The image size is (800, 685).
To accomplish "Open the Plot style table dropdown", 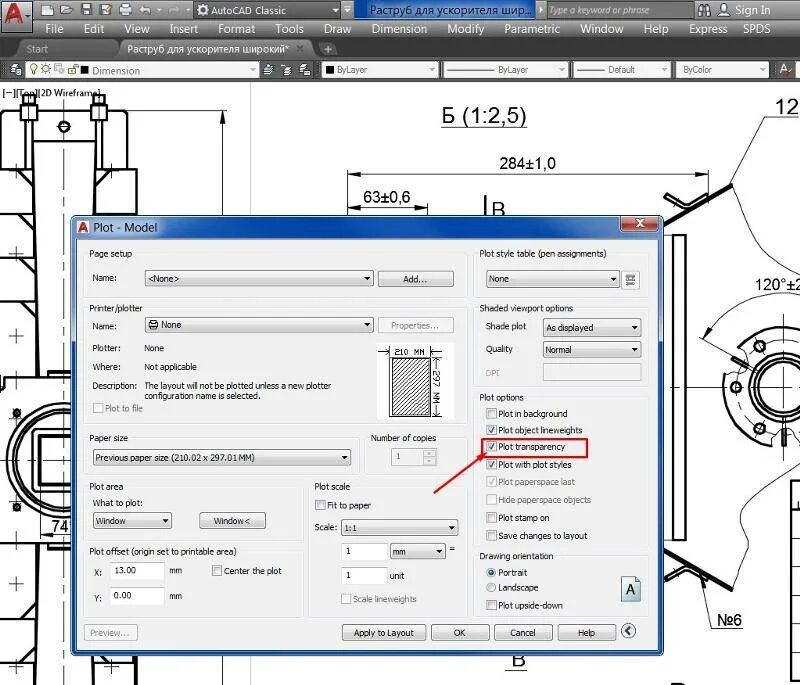I will [553, 279].
